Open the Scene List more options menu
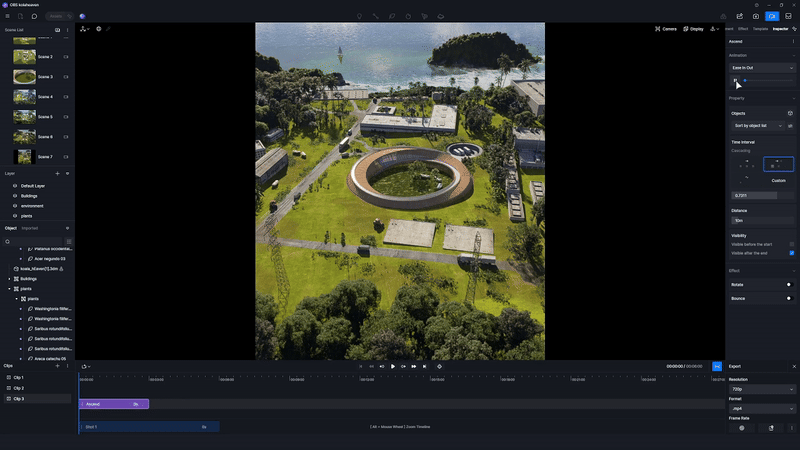The width and height of the screenshot is (800, 450). (67, 30)
